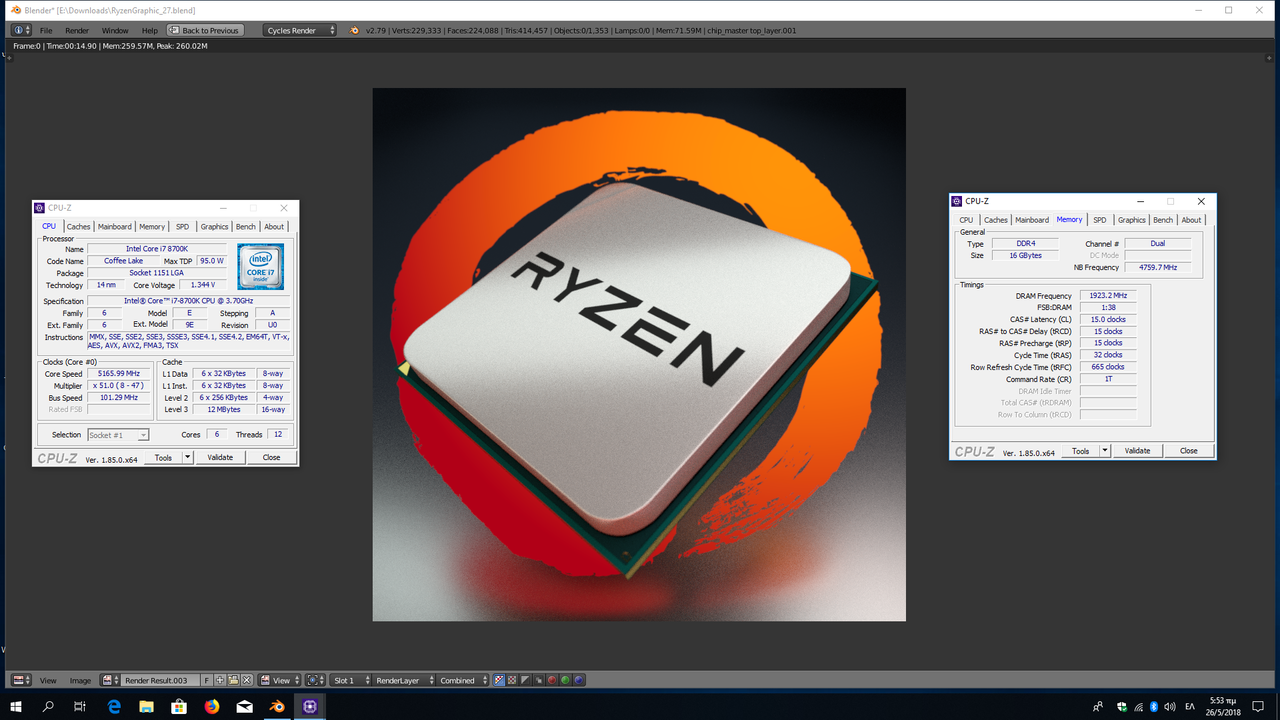
Task: Open Blender Help menu
Action: 150,30
